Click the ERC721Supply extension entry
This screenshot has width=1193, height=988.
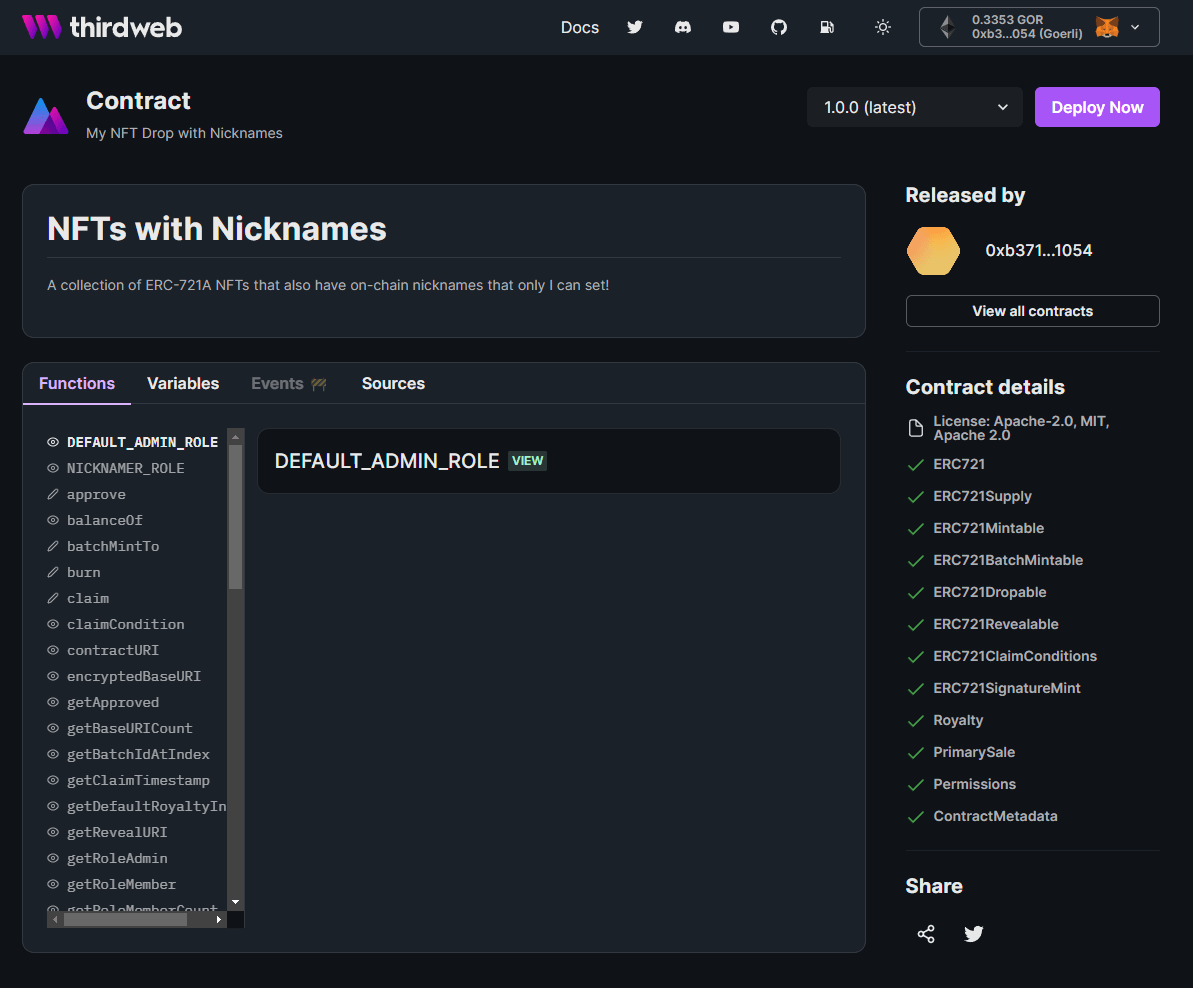click(970, 496)
